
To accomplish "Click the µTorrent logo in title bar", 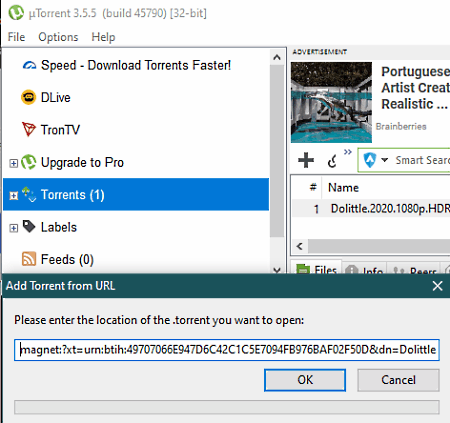I will pyautogui.click(x=16, y=13).
